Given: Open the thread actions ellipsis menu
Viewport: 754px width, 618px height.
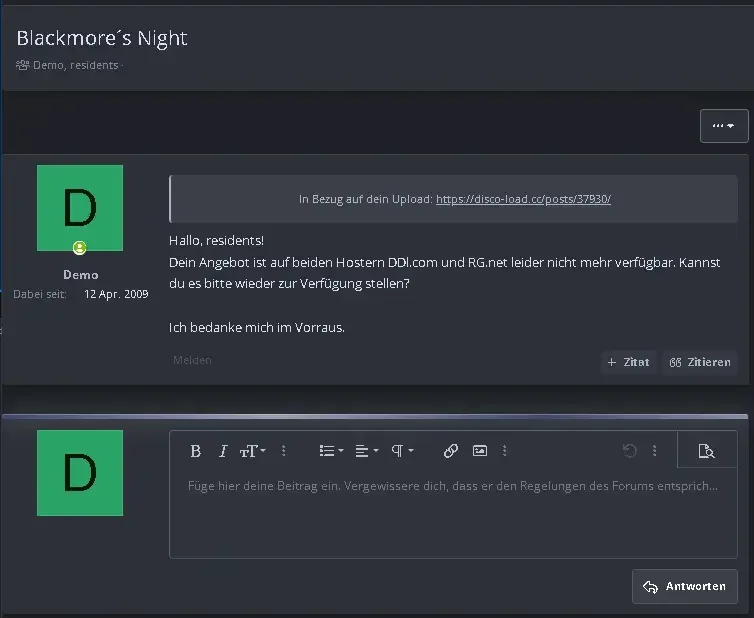Looking at the screenshot, I should [x=724, y=126].
